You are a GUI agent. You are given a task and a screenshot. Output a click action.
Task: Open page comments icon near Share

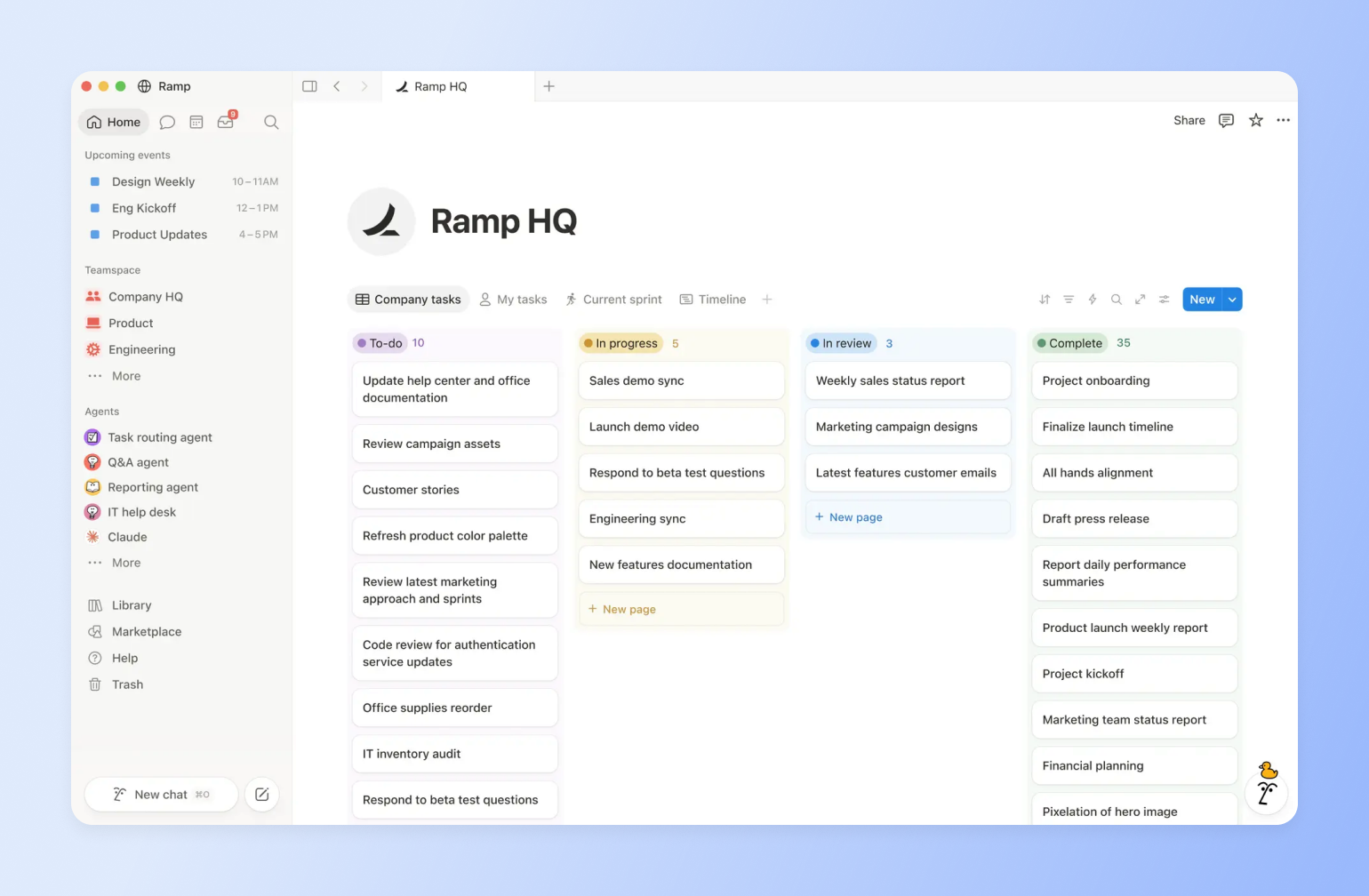pos(1226,120)
